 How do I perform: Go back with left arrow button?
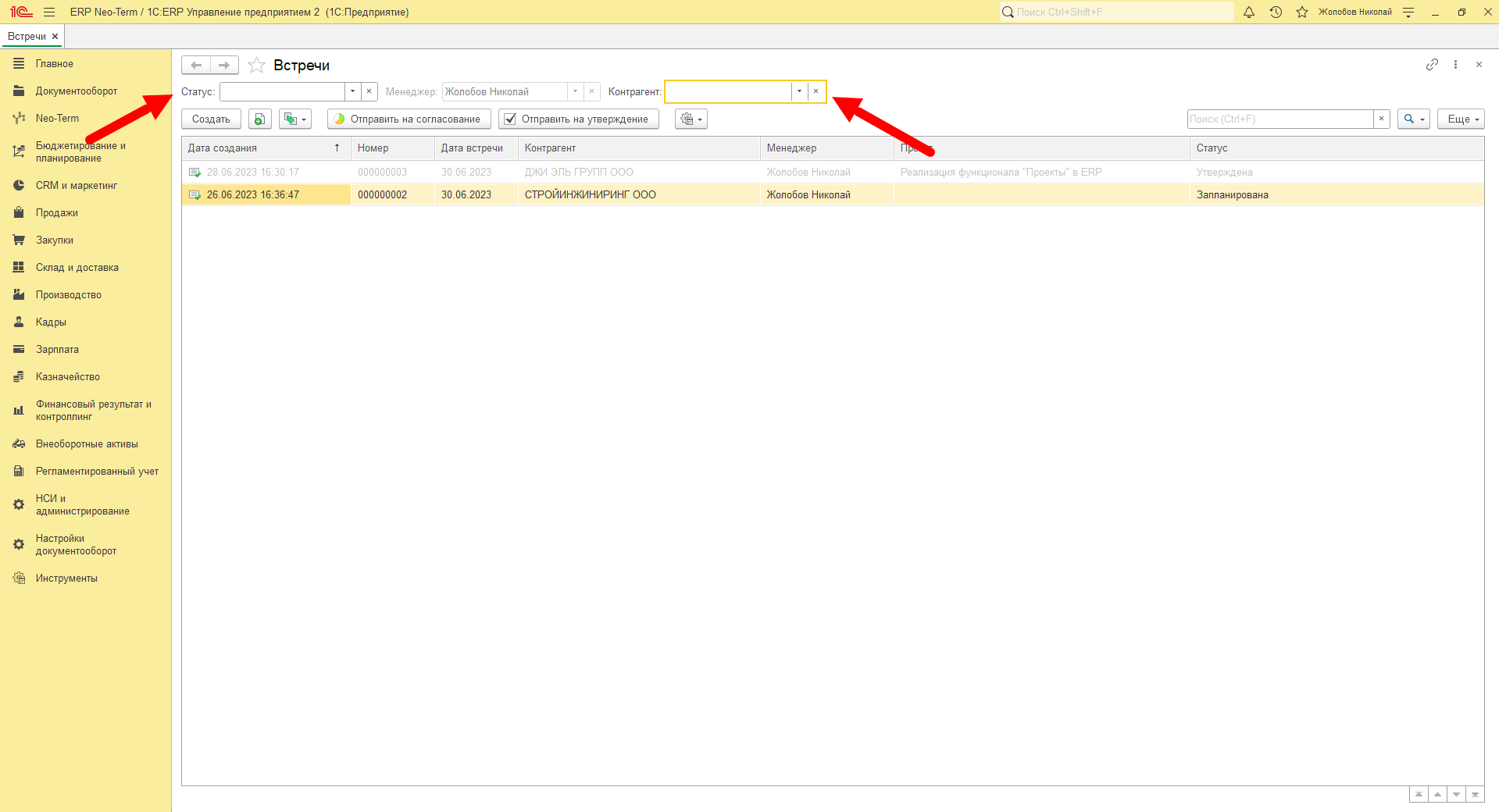tap(196, 65)
